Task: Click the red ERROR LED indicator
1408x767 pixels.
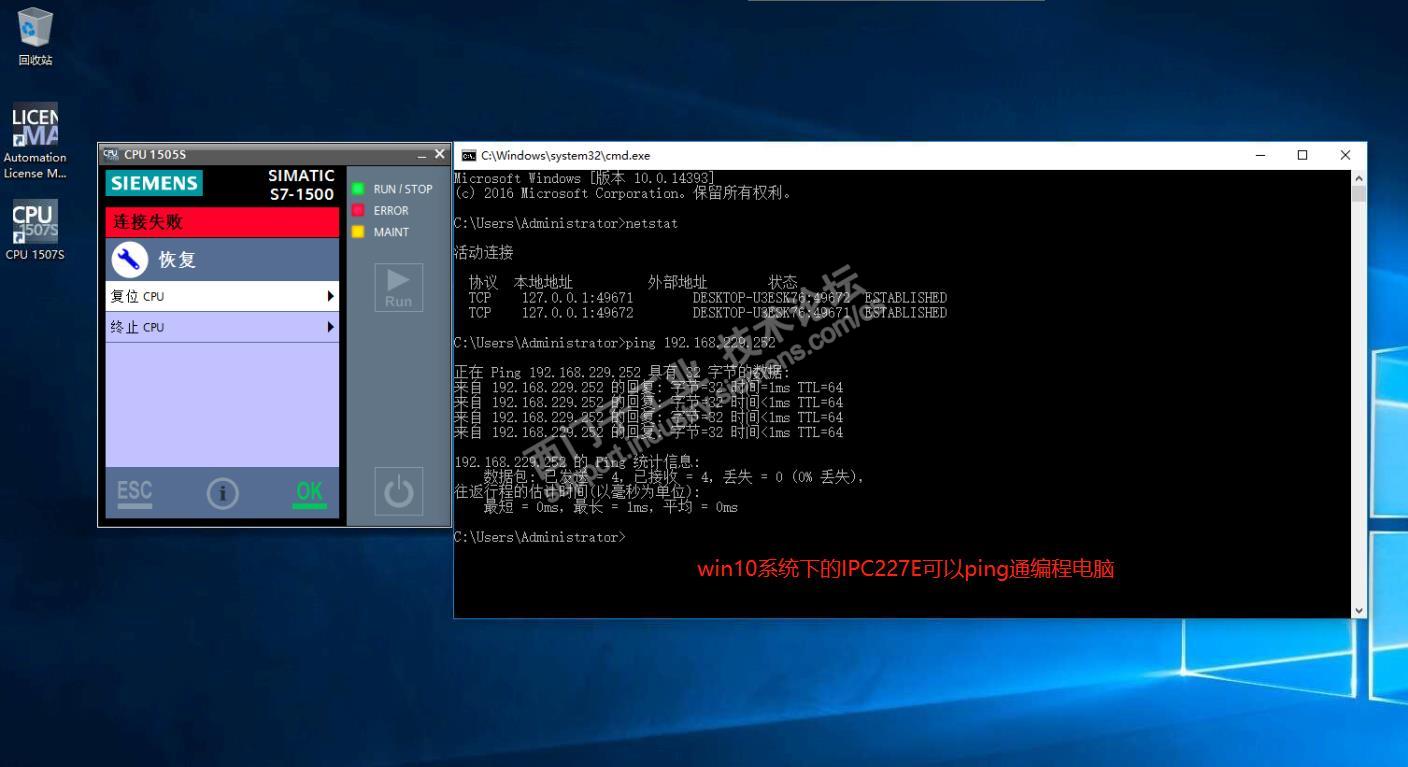Action: tap(357, 210)
